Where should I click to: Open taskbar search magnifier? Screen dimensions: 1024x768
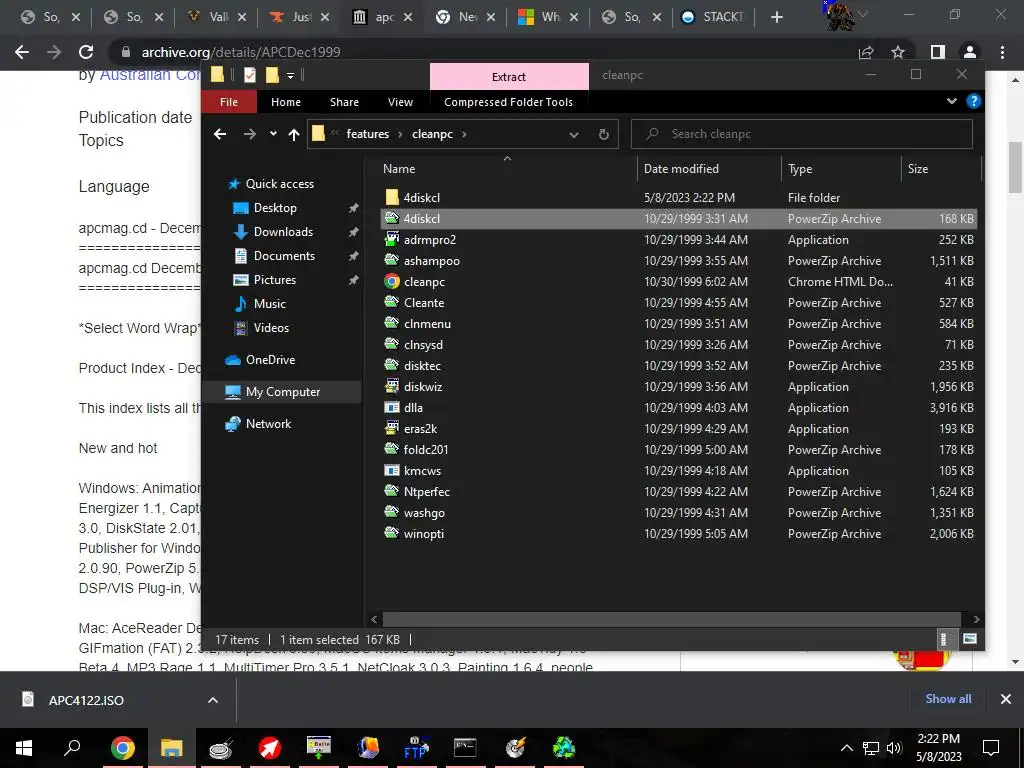[x=72, y=748]
